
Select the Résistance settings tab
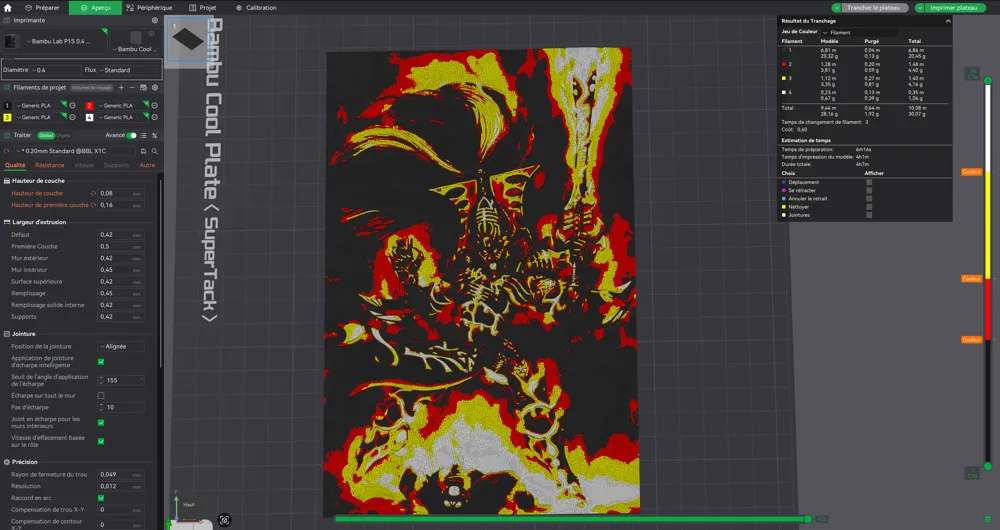pyautogui.click(x=50, y=165)
